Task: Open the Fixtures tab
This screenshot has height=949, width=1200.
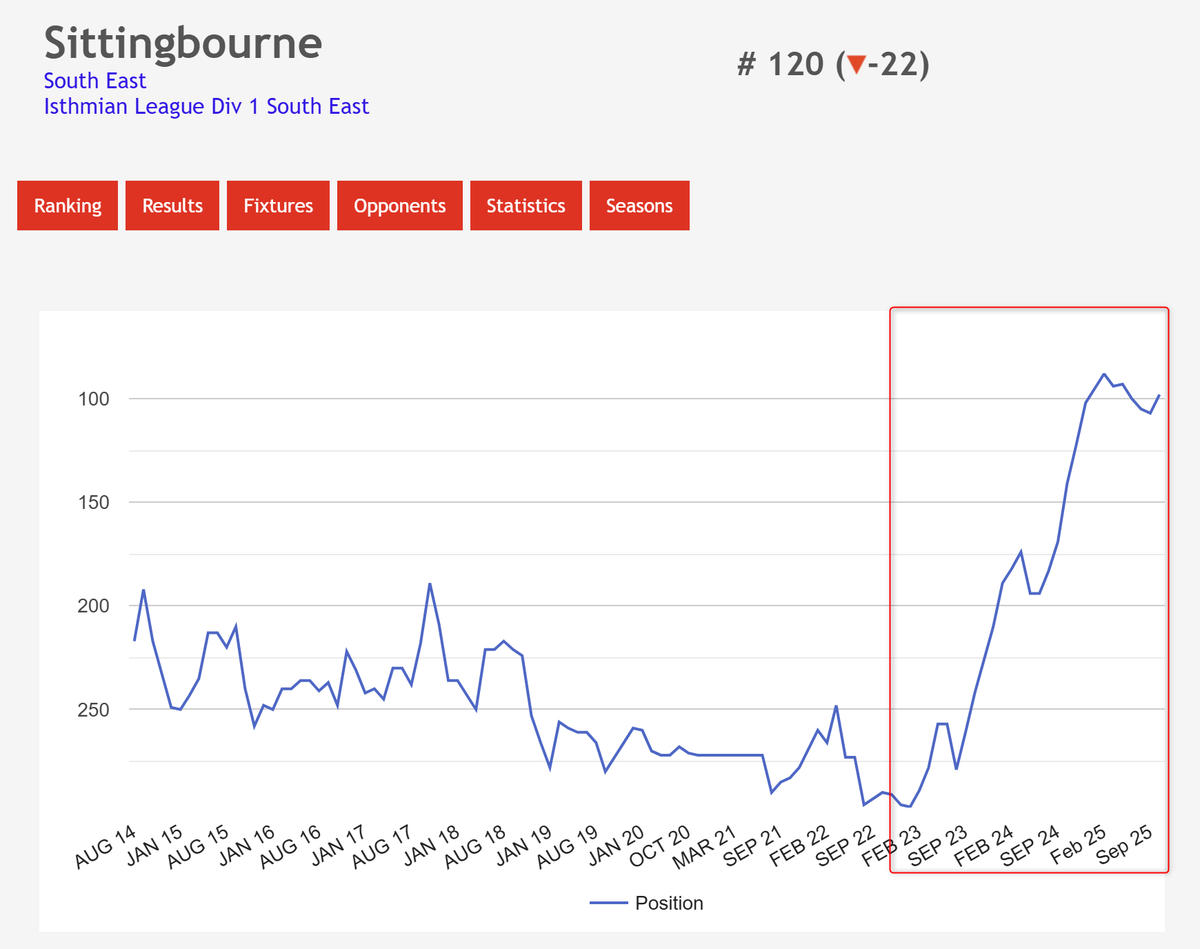Action: pos(278,206)
